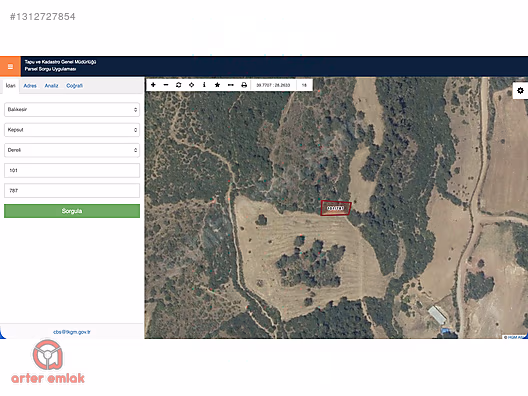This screenshot has width=528, height=396.
Task: Select the locate crosshair tool
Action: pos(191,85)
